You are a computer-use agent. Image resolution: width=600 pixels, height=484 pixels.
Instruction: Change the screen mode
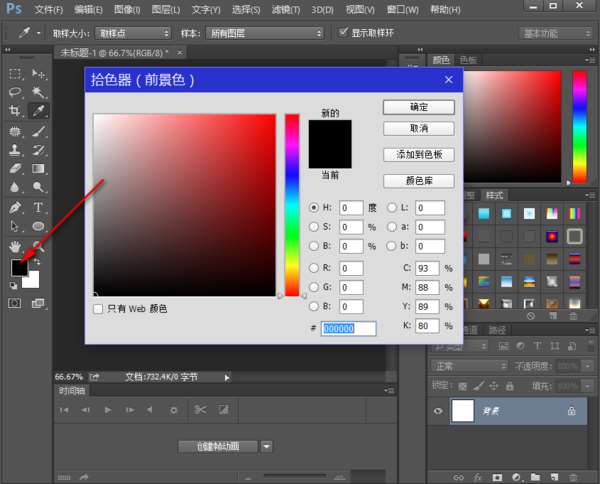[x=38, y=303]
